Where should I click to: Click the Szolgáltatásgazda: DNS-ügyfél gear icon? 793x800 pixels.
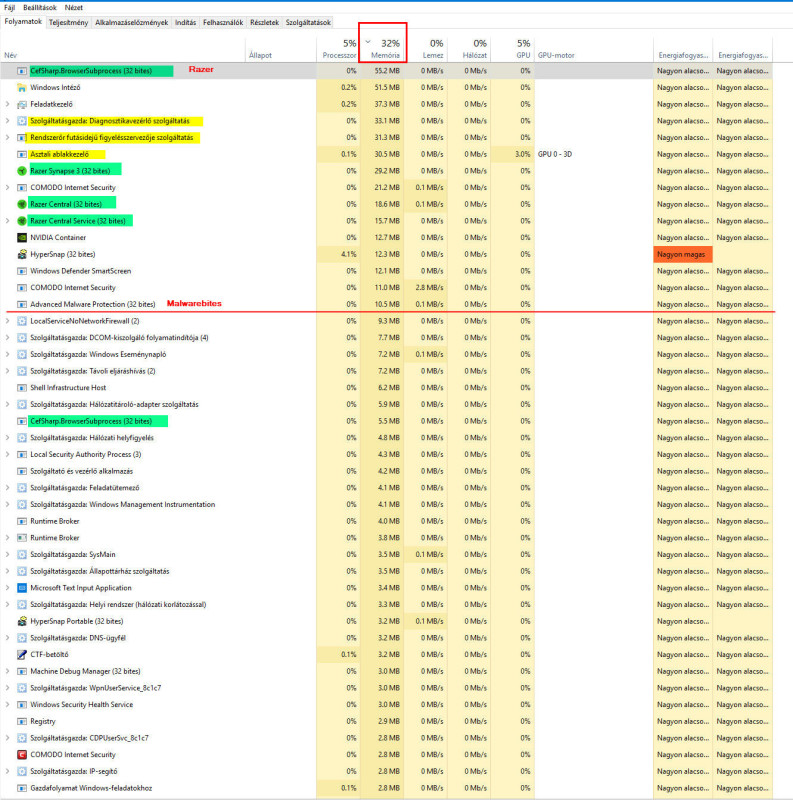click(21, 638)
